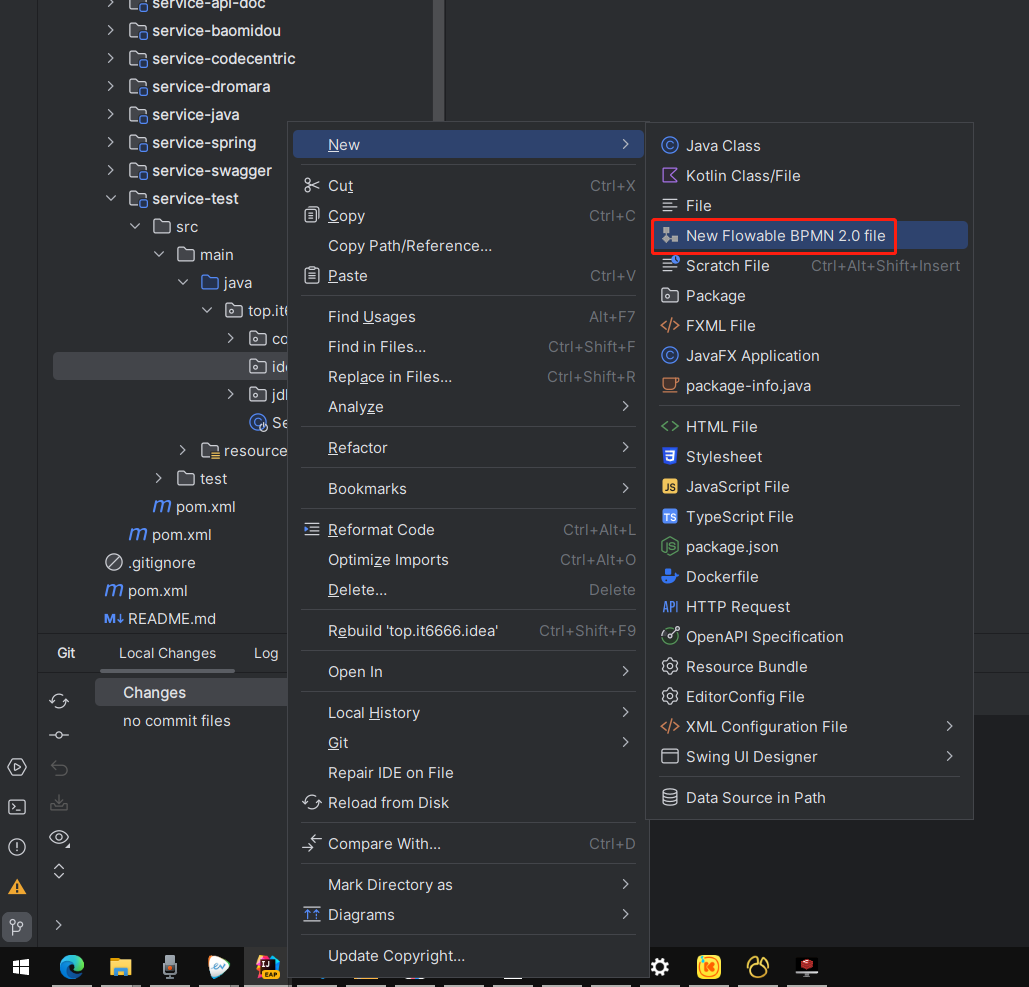
Task: Click the eye preview icon
Action: pyautogui.click(x=59, y=837)
